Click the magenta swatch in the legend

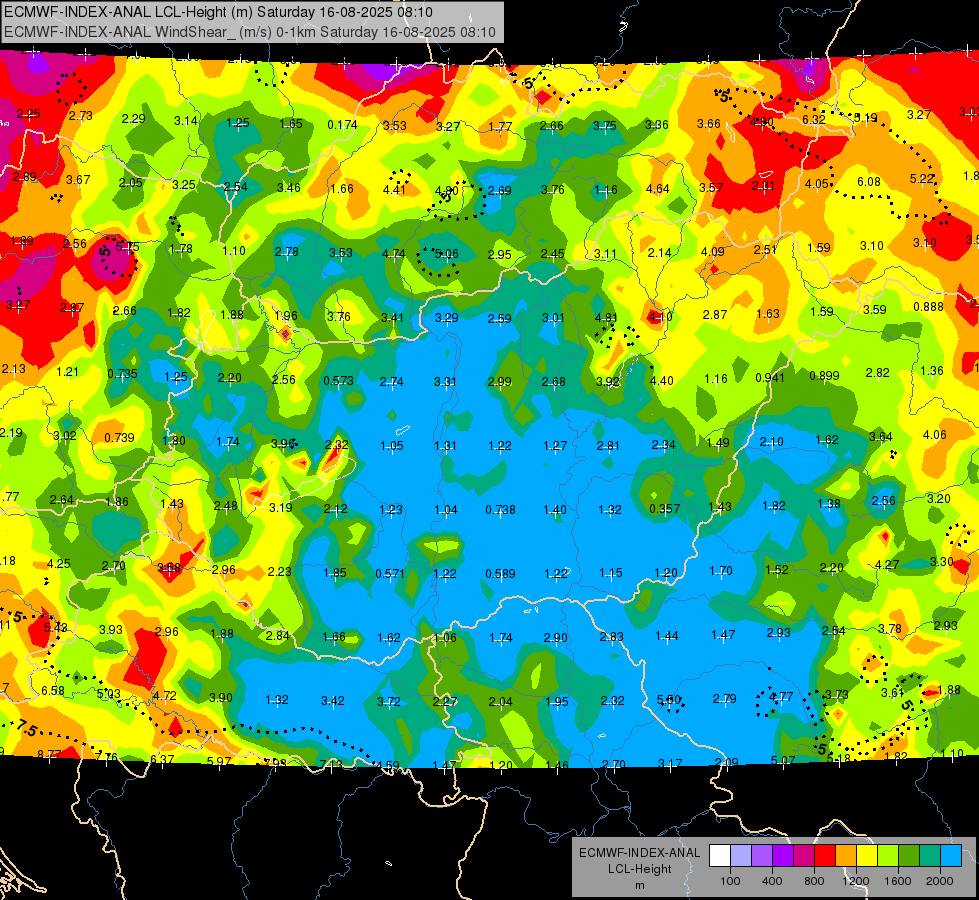804,855
